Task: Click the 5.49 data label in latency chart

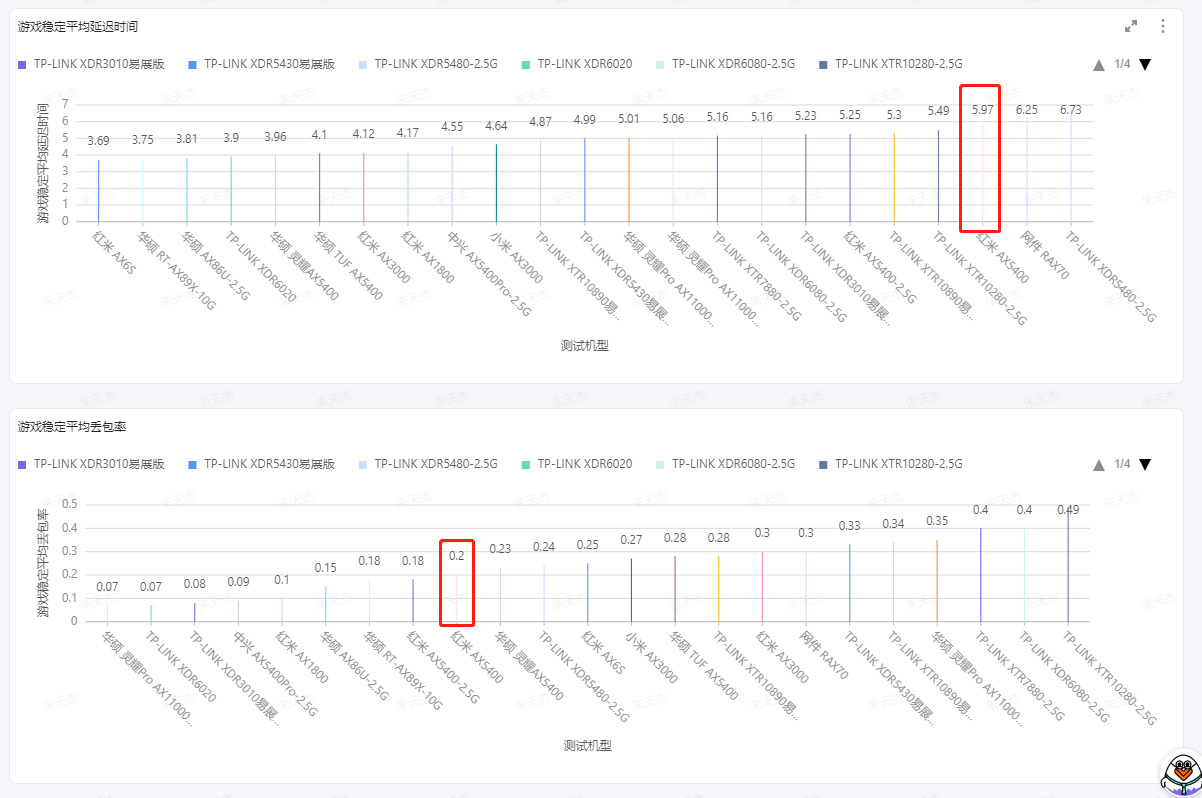Action: pyautogui.click(x=938, y=110)
